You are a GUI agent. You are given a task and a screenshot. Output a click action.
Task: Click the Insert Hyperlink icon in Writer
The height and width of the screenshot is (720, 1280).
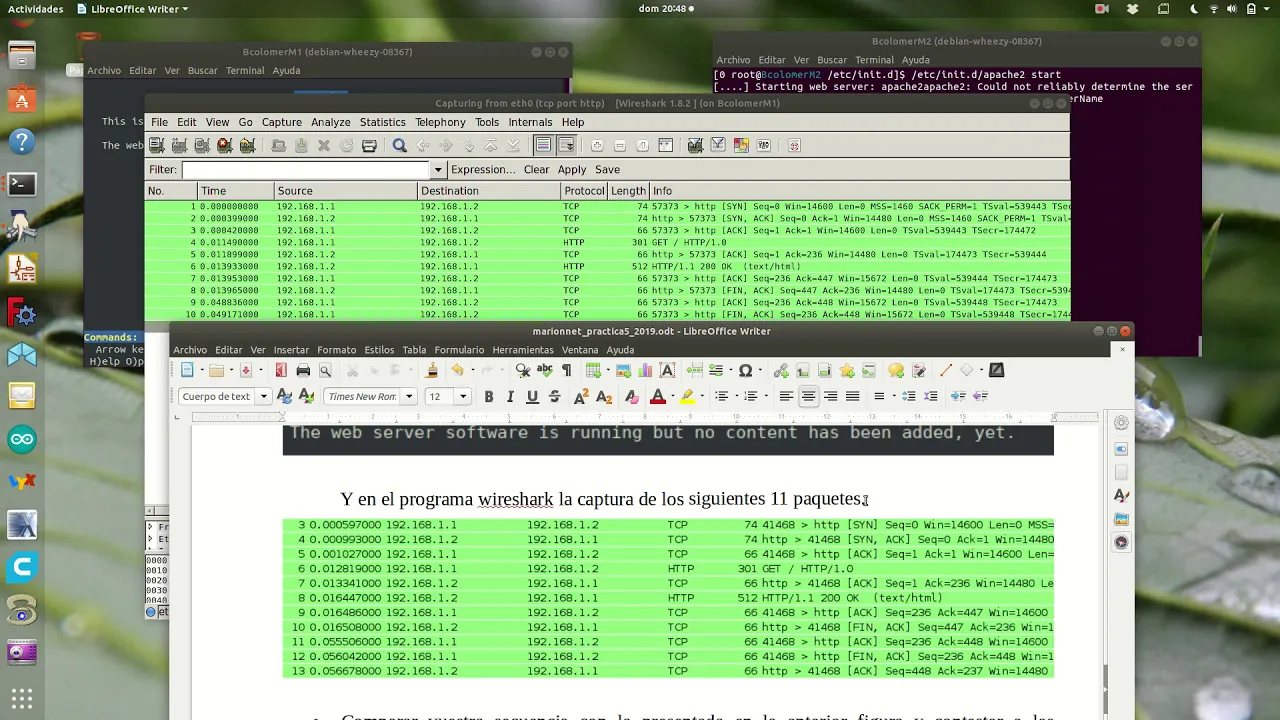click(x=781, y=370)
